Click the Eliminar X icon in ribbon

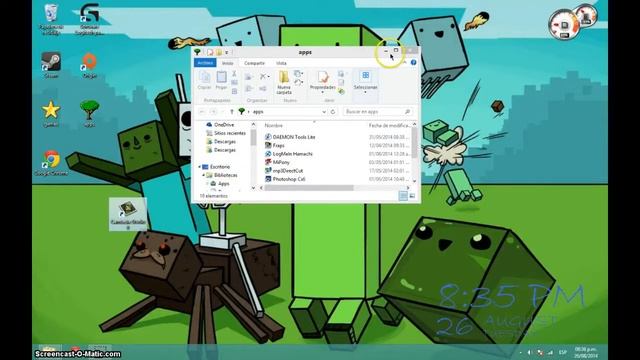pyautogui.click(x=263, y=76)
